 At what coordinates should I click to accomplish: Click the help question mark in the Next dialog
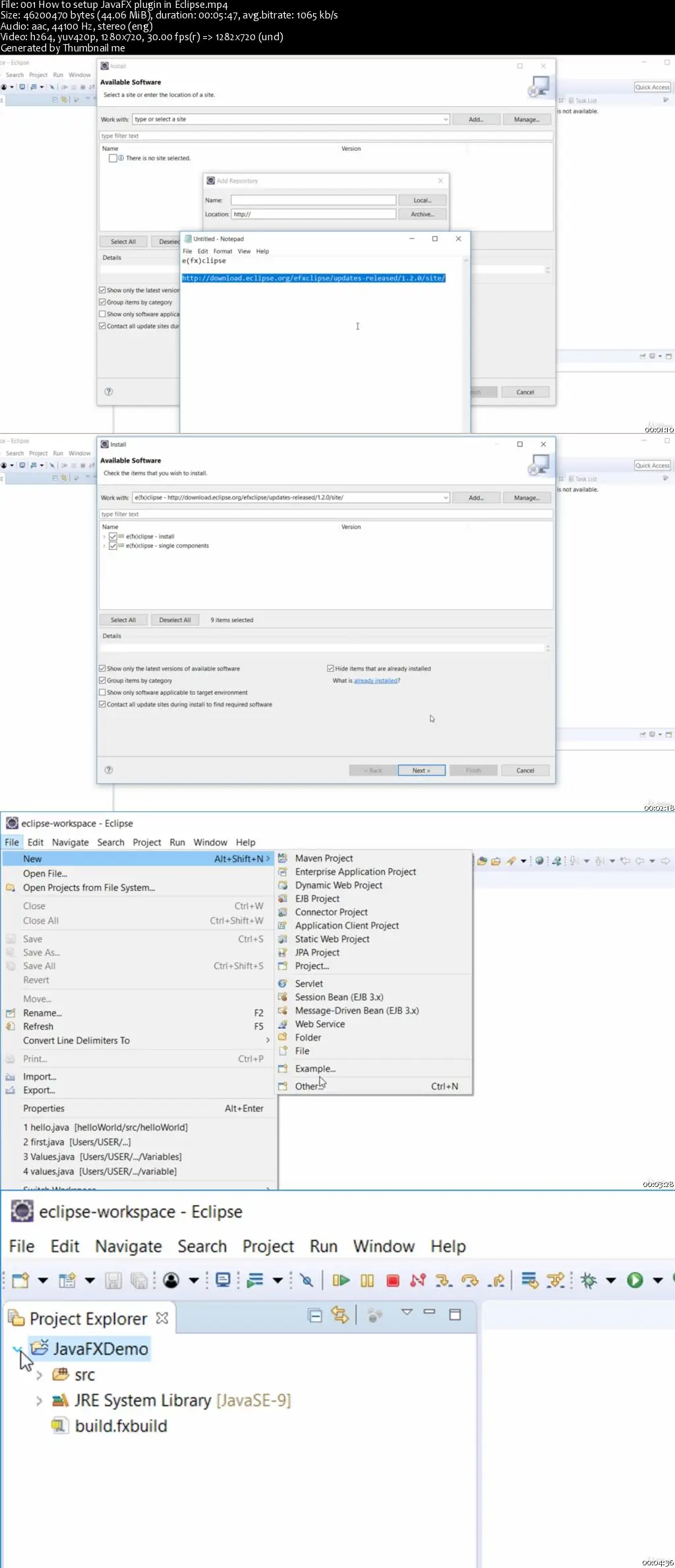click(109, 770)
